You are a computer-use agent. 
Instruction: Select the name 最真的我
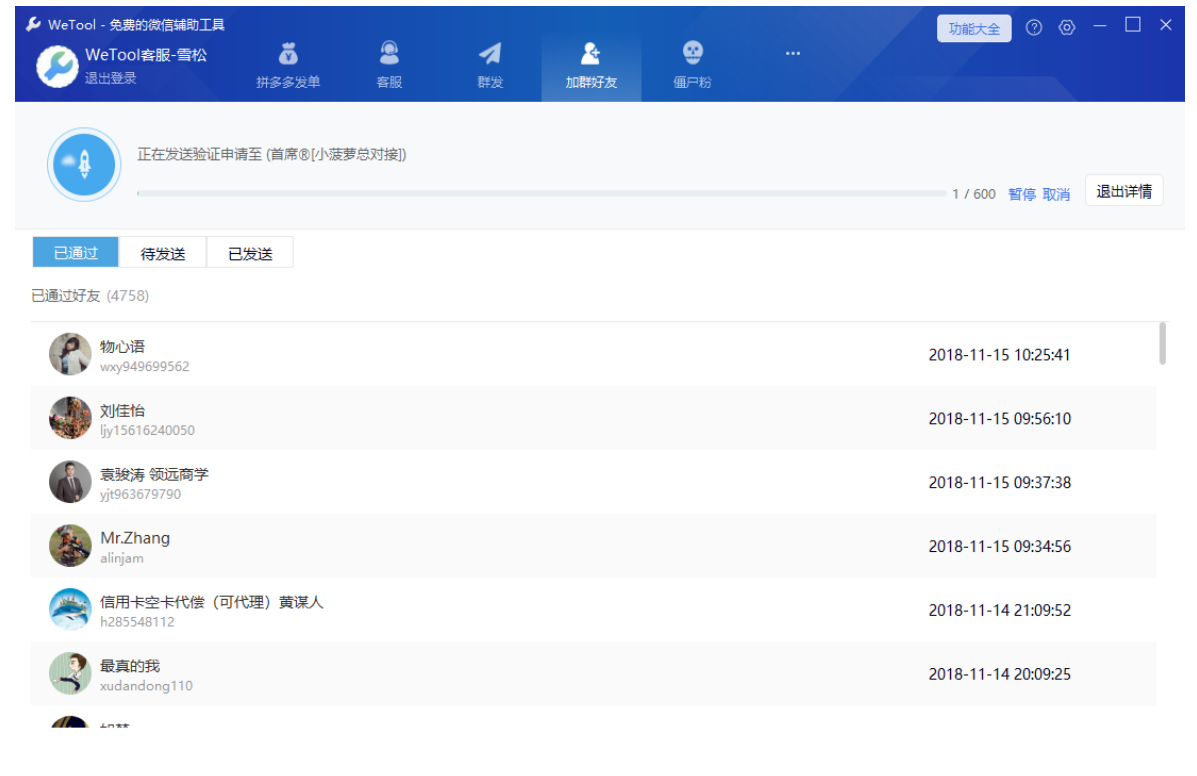pos(130,666)
